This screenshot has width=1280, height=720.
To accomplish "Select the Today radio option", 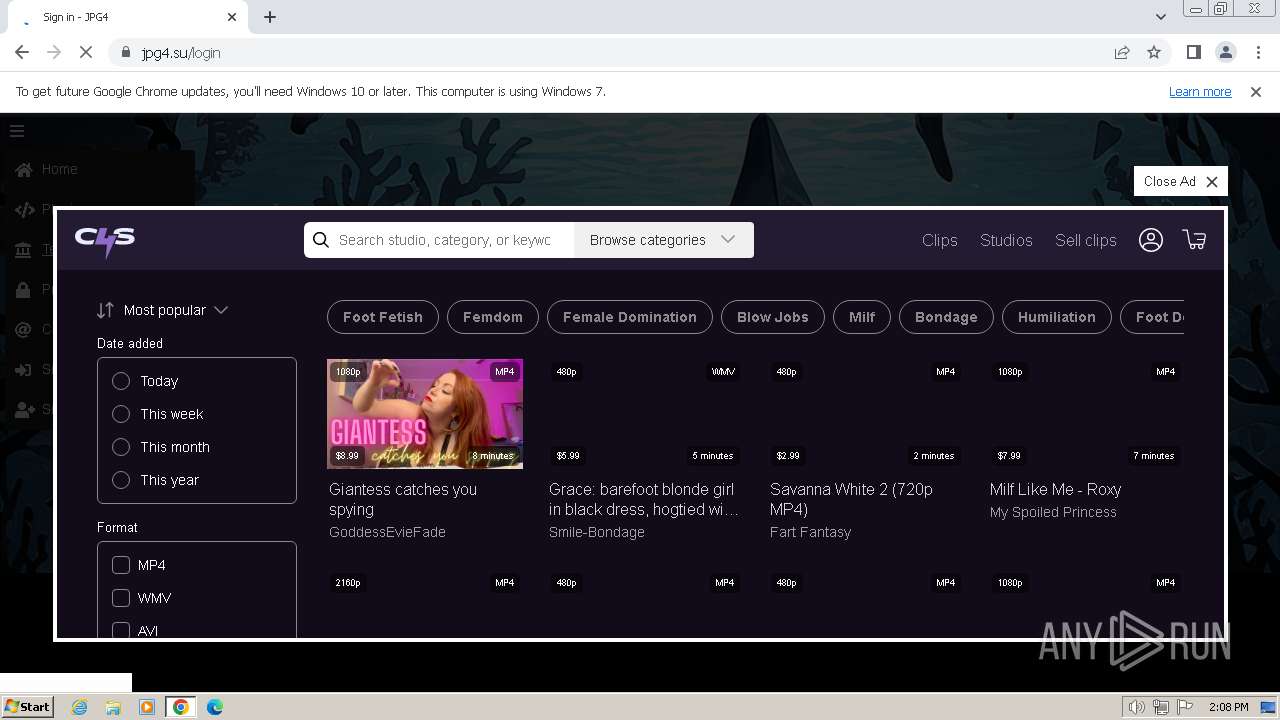I will (121, 381).
